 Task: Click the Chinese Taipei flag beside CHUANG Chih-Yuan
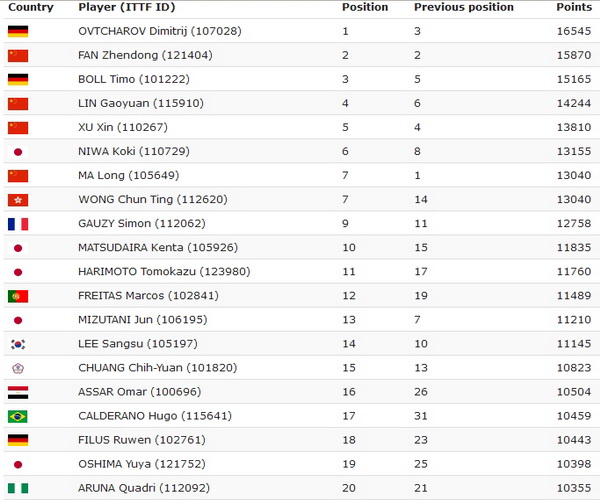(18, 368)
